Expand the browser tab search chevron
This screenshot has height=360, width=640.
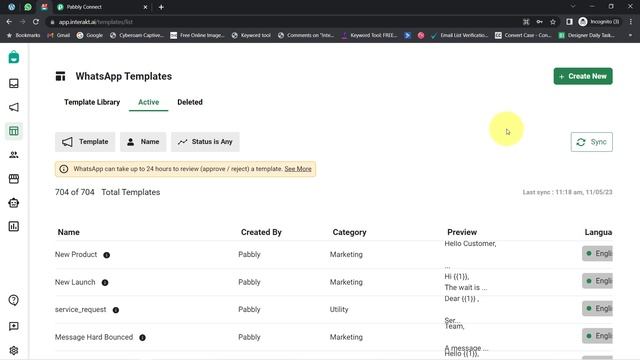[573, 7]
